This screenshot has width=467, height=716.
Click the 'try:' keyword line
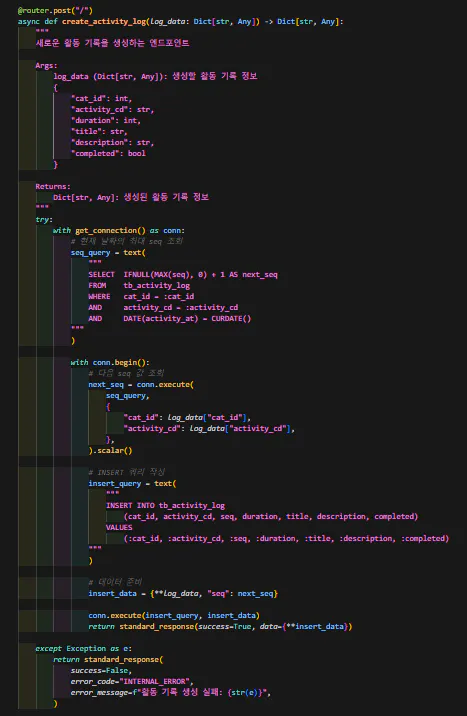click(x=44, y=220)
